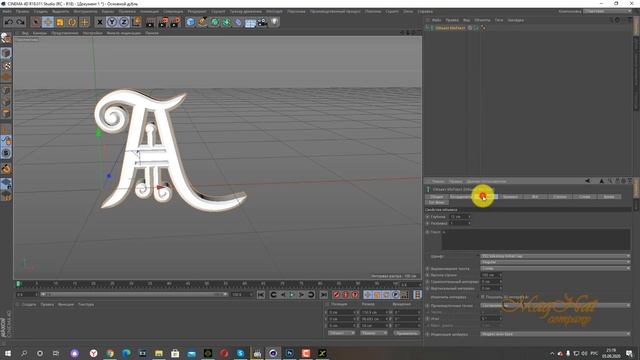Screen dimensions: 640x360
Task: Switch to the Буквы tab
Action: pyautogui.click(x=609, y=197)
